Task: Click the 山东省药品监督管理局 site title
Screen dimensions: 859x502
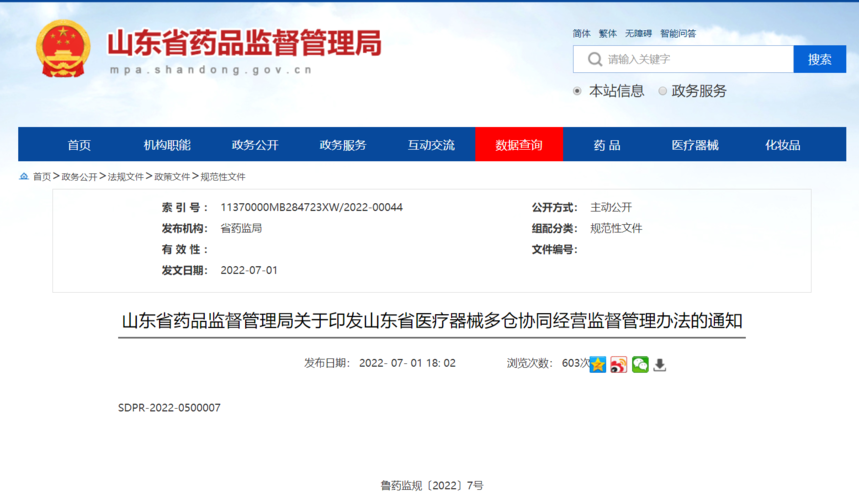Action: (244, 43)
